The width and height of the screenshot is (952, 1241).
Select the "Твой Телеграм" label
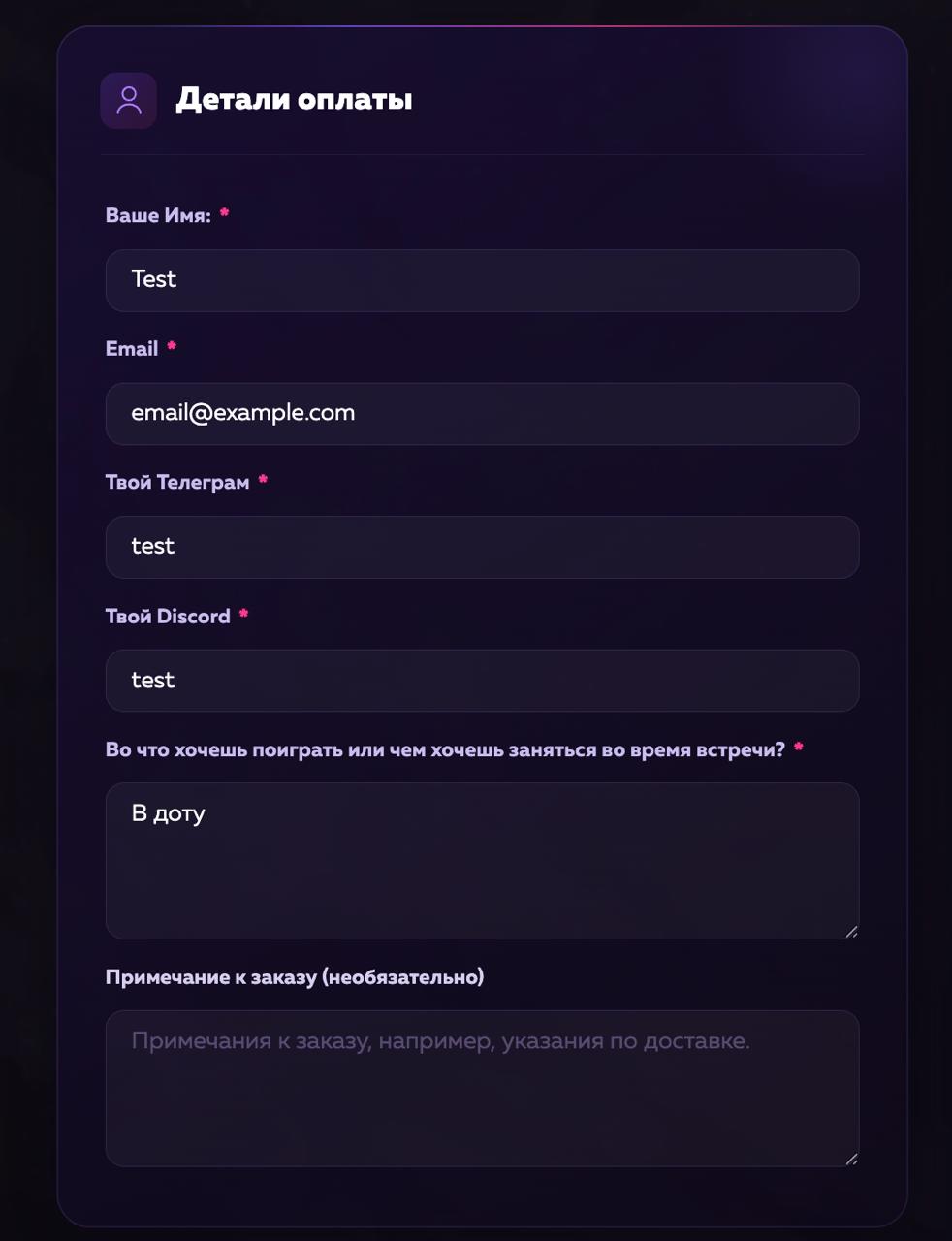(177, 482)
